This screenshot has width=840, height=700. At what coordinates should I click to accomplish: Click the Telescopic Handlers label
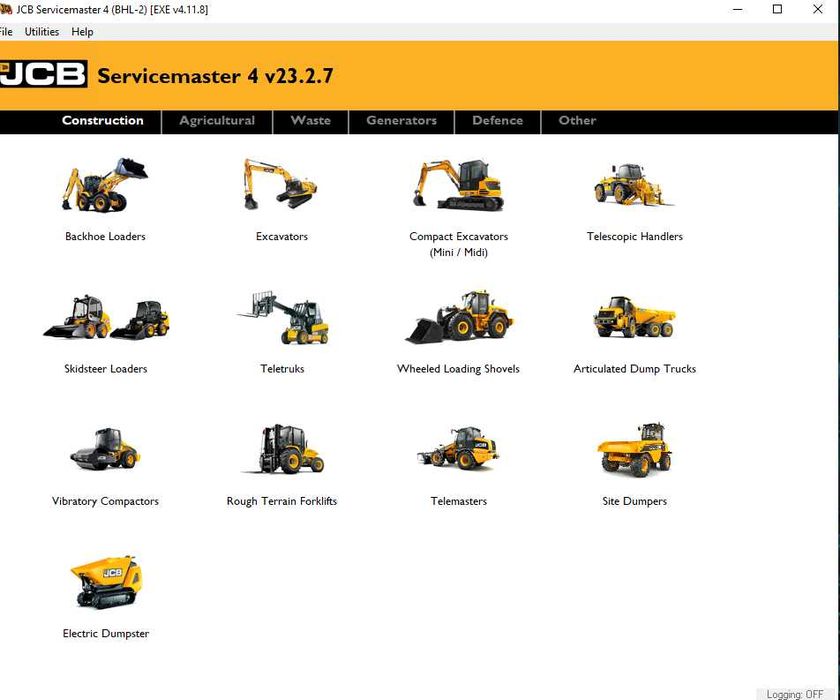[635, 236]
